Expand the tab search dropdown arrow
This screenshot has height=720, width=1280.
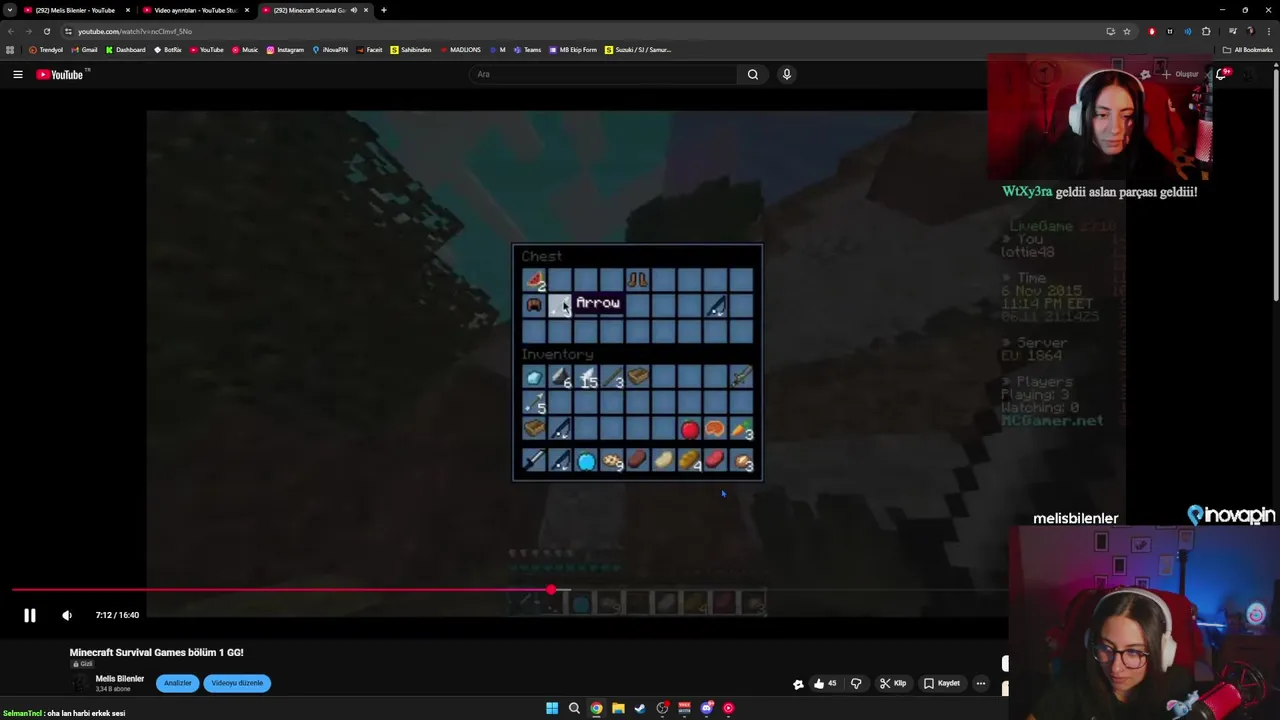pos(9,10)
